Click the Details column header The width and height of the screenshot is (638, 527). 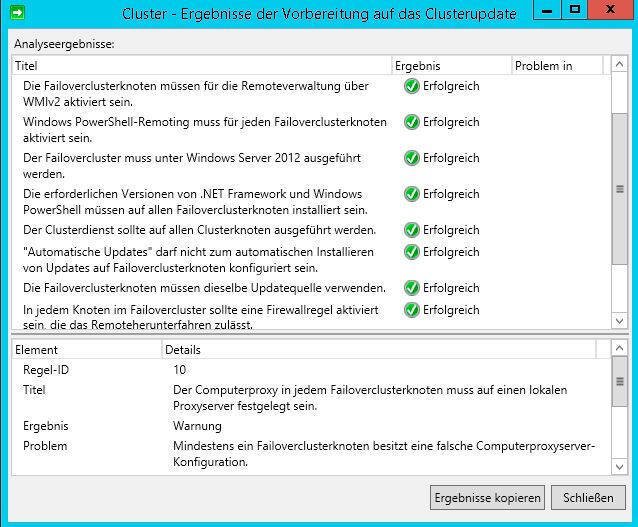pyautogui.click(x=379, y=350)
